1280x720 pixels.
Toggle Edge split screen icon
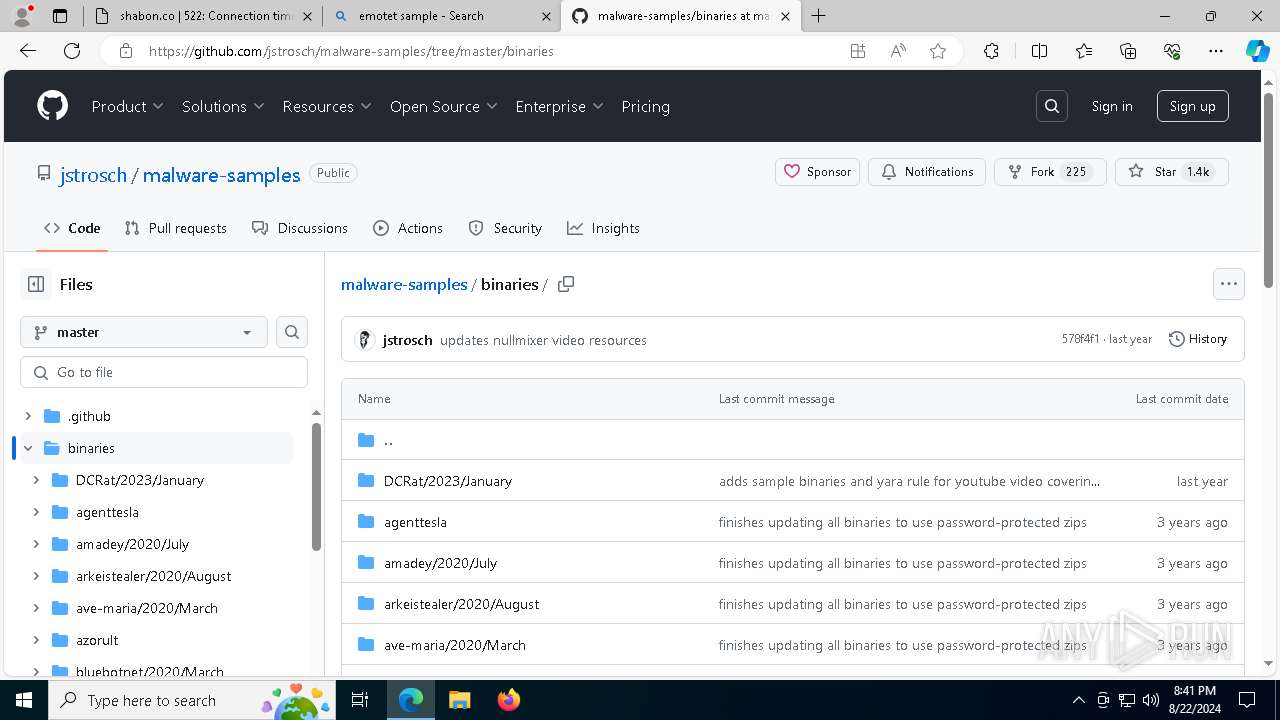click(1039, 51)
